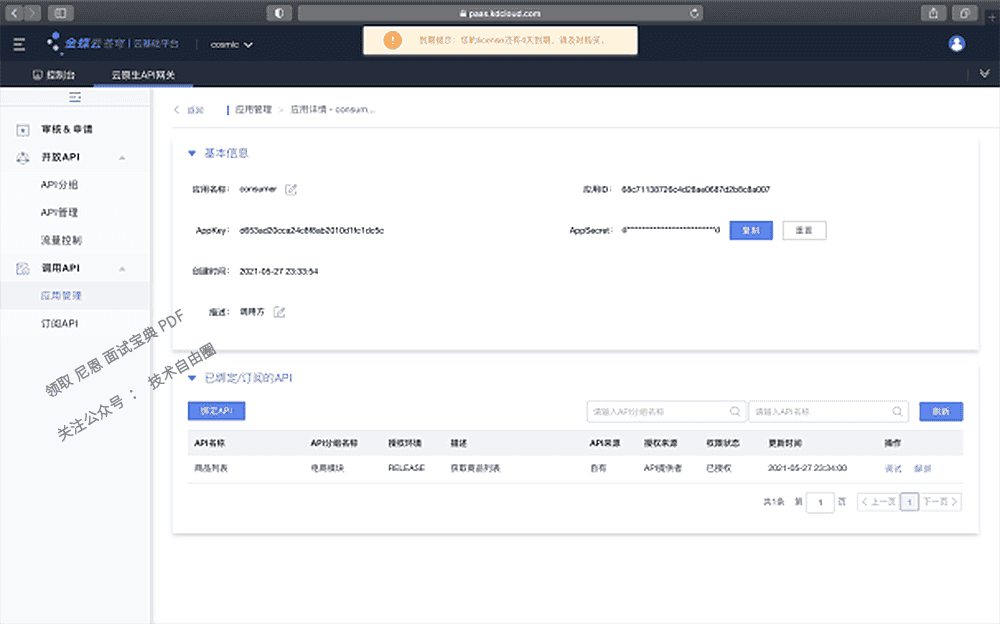Collapse the 基本信息 section
This screenshot has width=1000, height=624.
pyautogui.click(x=191, y=152)
